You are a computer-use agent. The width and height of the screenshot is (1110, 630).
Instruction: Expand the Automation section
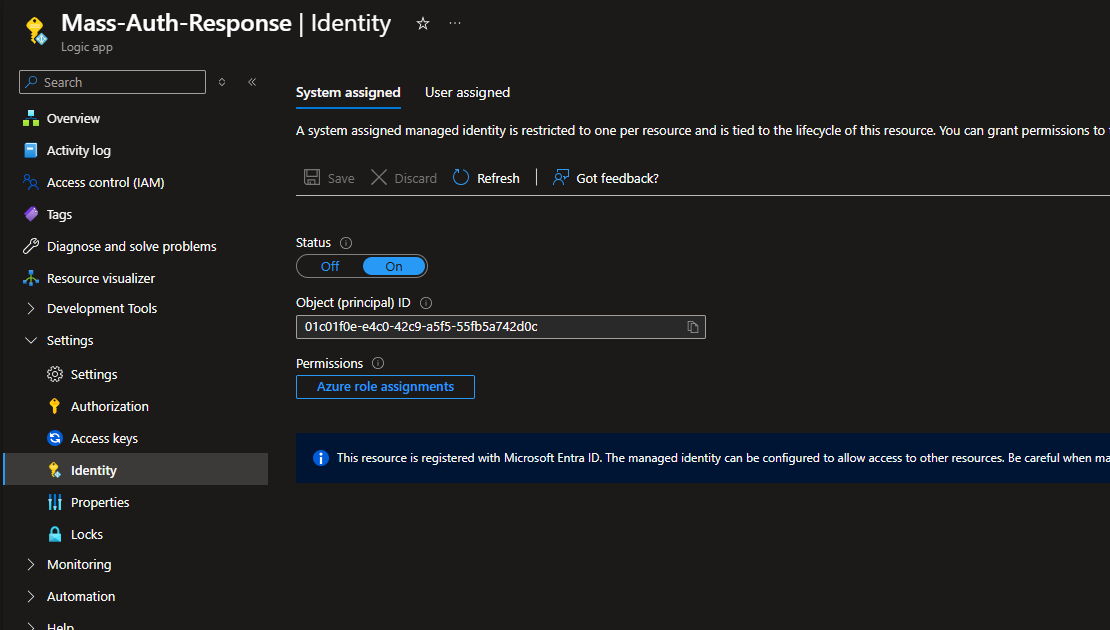pyautogui.click(x=31, y=597)
